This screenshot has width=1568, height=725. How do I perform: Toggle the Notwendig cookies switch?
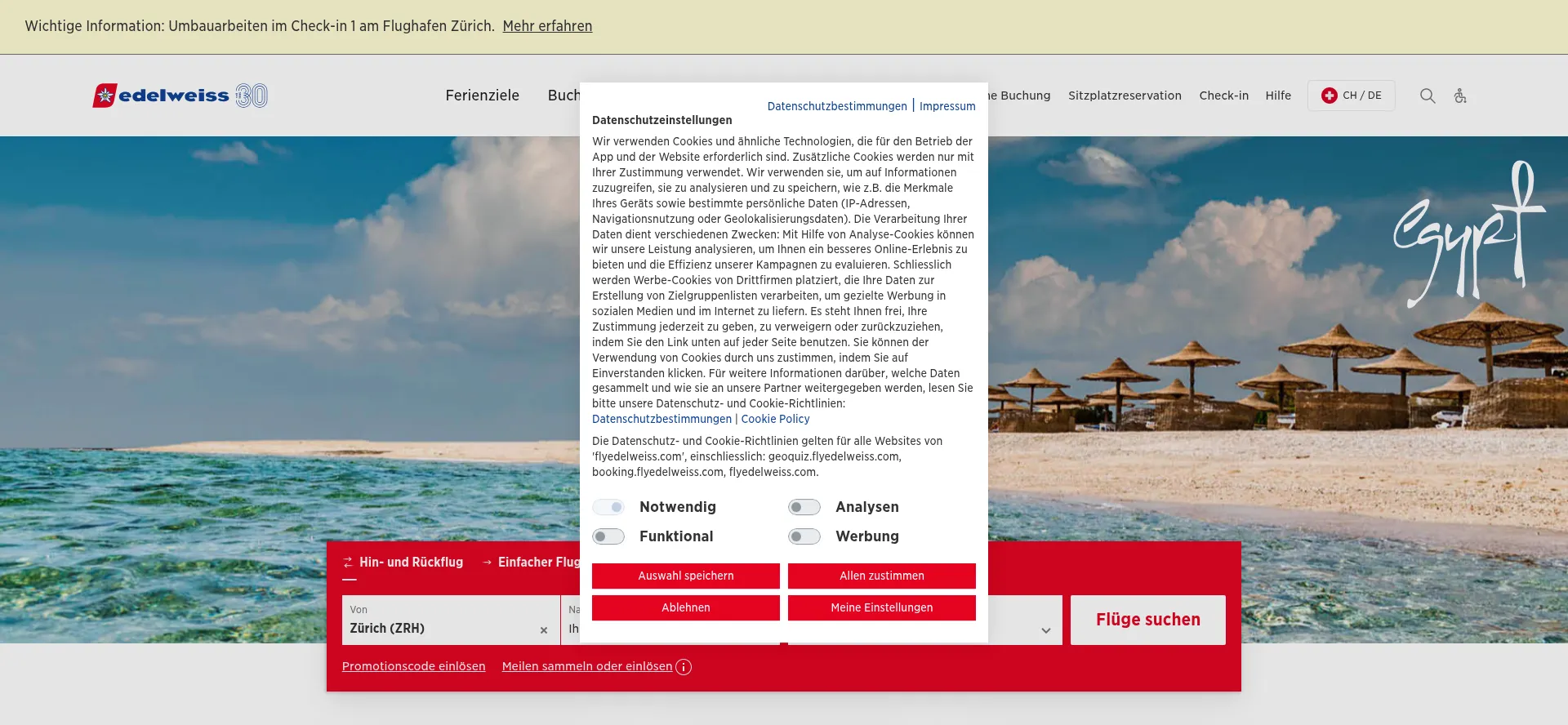(608, 507)
